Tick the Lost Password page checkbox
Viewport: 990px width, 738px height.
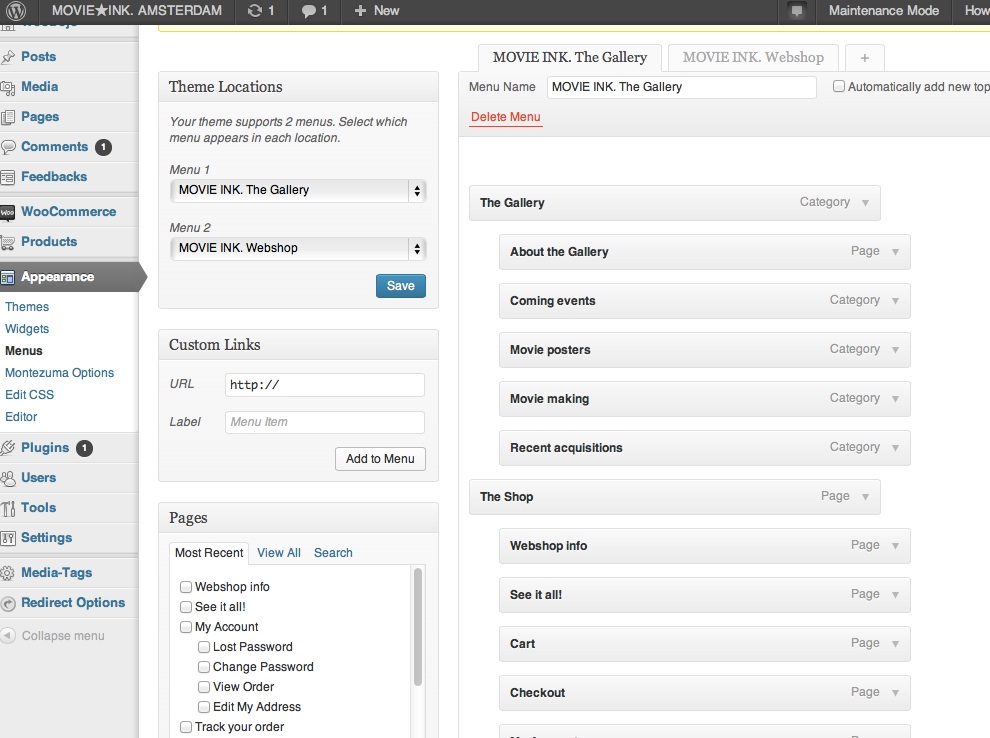tap(203, 647)
